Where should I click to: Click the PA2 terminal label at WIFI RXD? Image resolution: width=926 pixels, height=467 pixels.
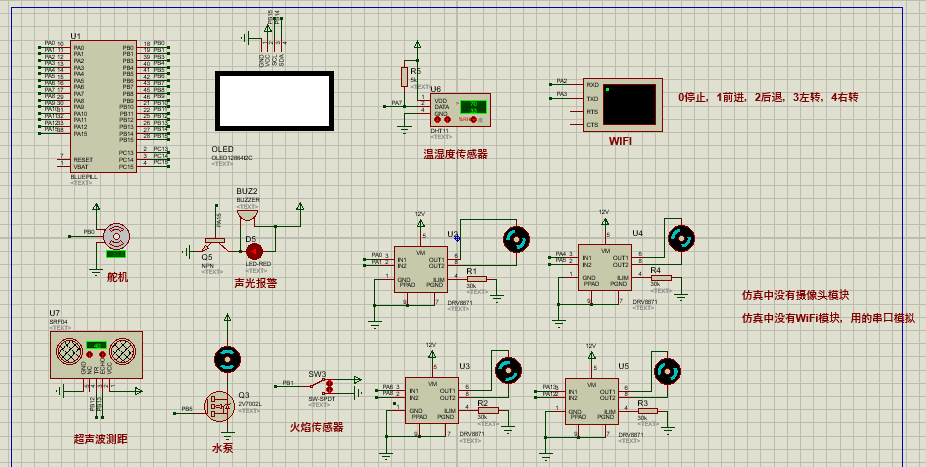562,81
